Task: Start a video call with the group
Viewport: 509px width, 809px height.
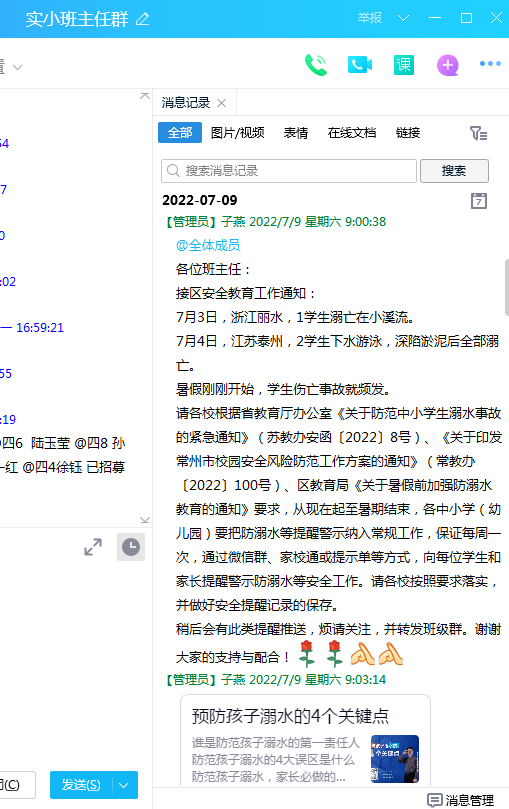Action: click(360, 65)
